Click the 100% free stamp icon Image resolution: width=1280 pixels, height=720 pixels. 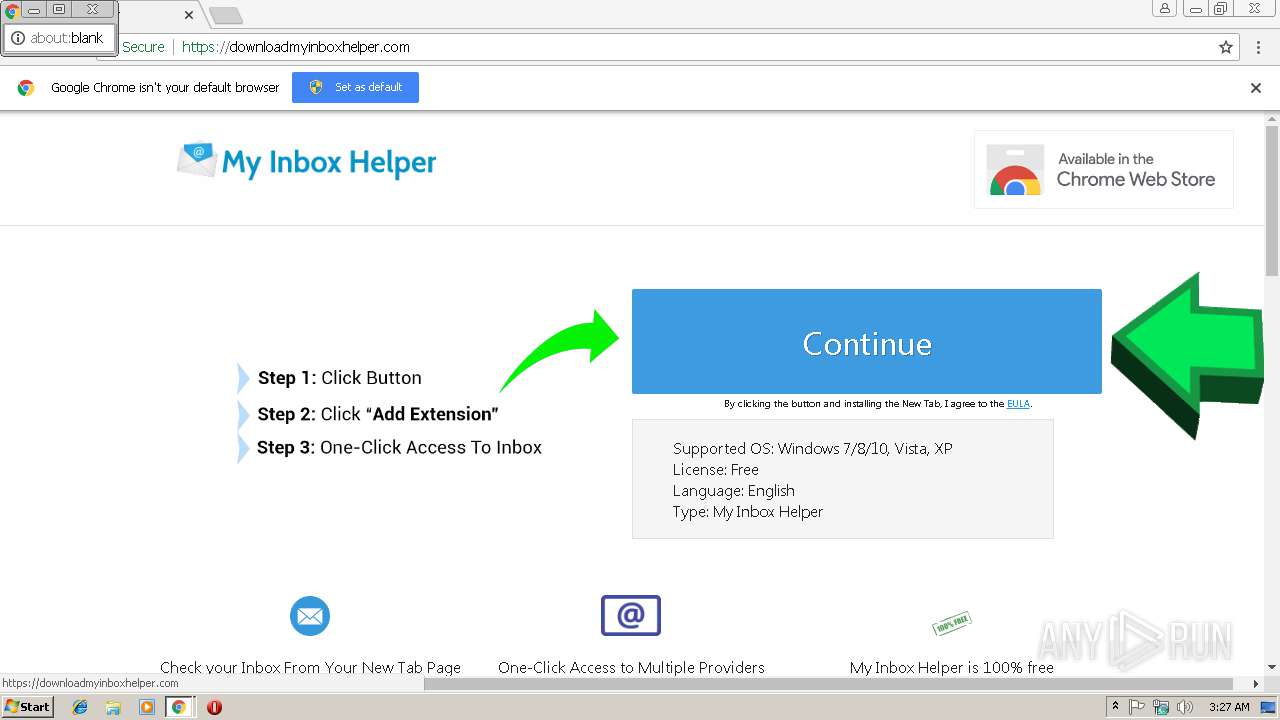pos(951,623)
